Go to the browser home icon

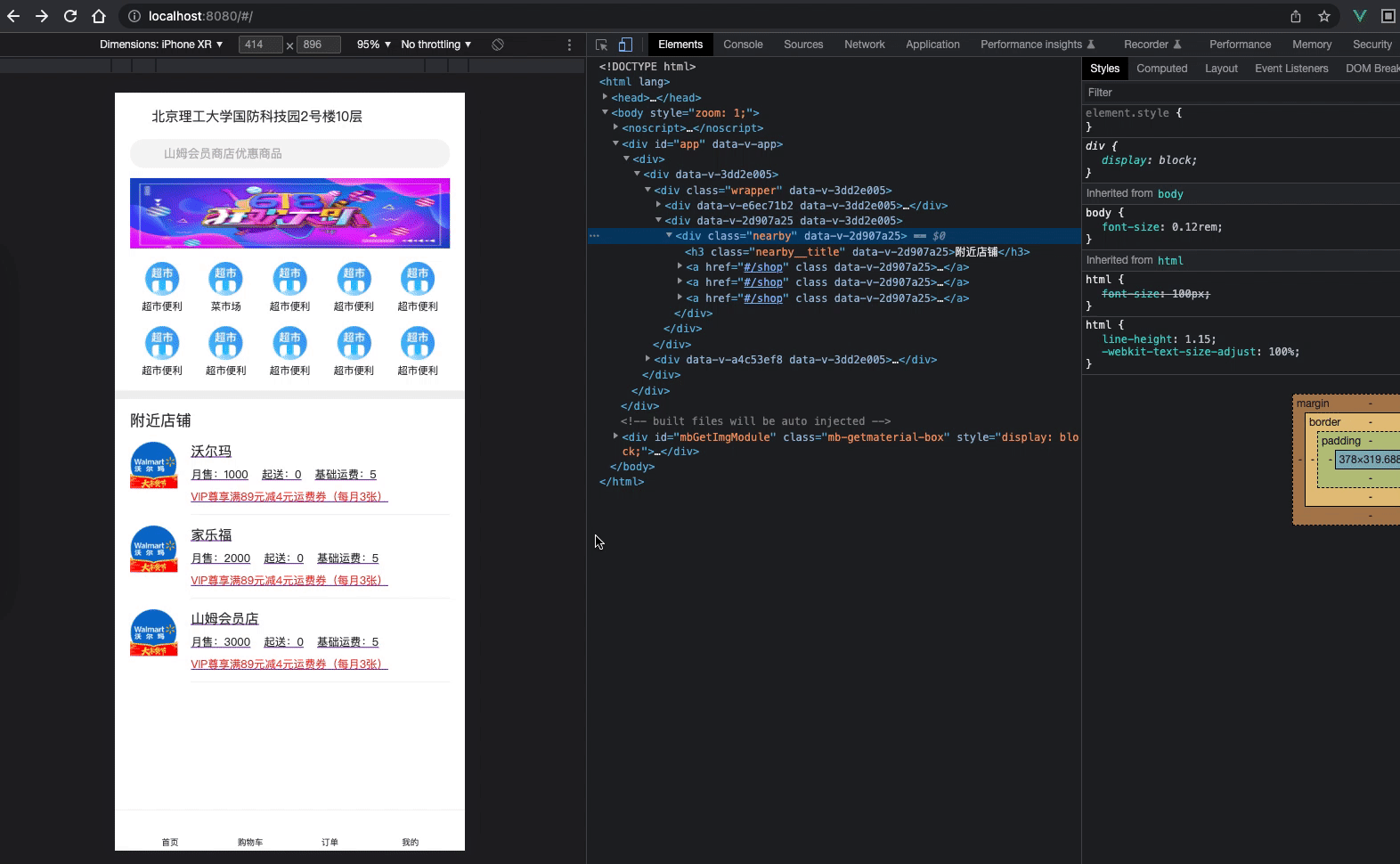click(99, 16)
